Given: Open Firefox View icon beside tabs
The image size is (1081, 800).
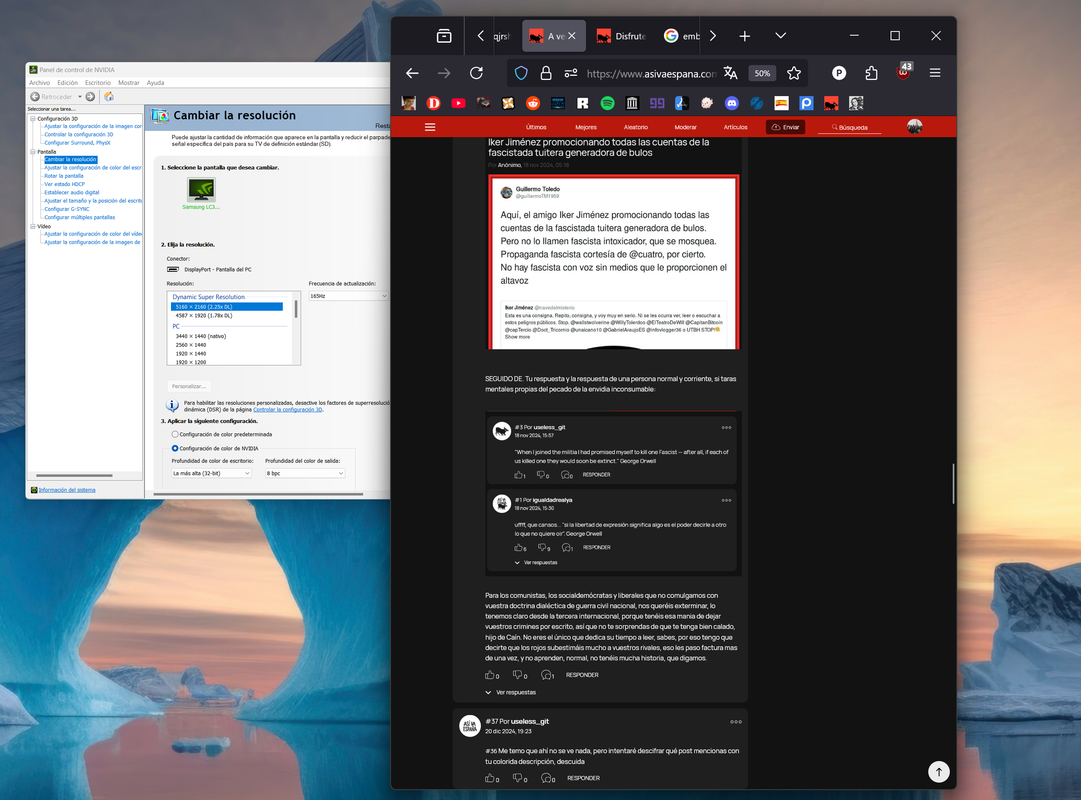Looking at the screenshot, I should tap(444, 36).
